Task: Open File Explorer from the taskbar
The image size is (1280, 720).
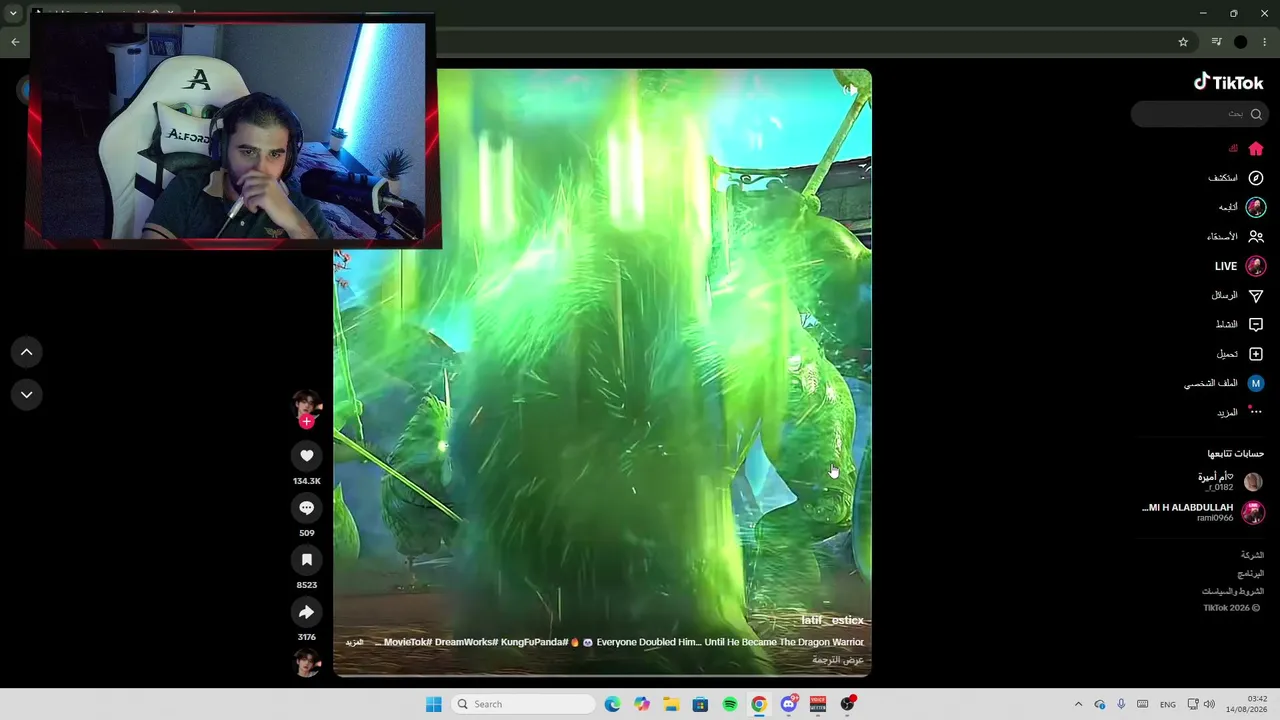Action: (671, 704)
